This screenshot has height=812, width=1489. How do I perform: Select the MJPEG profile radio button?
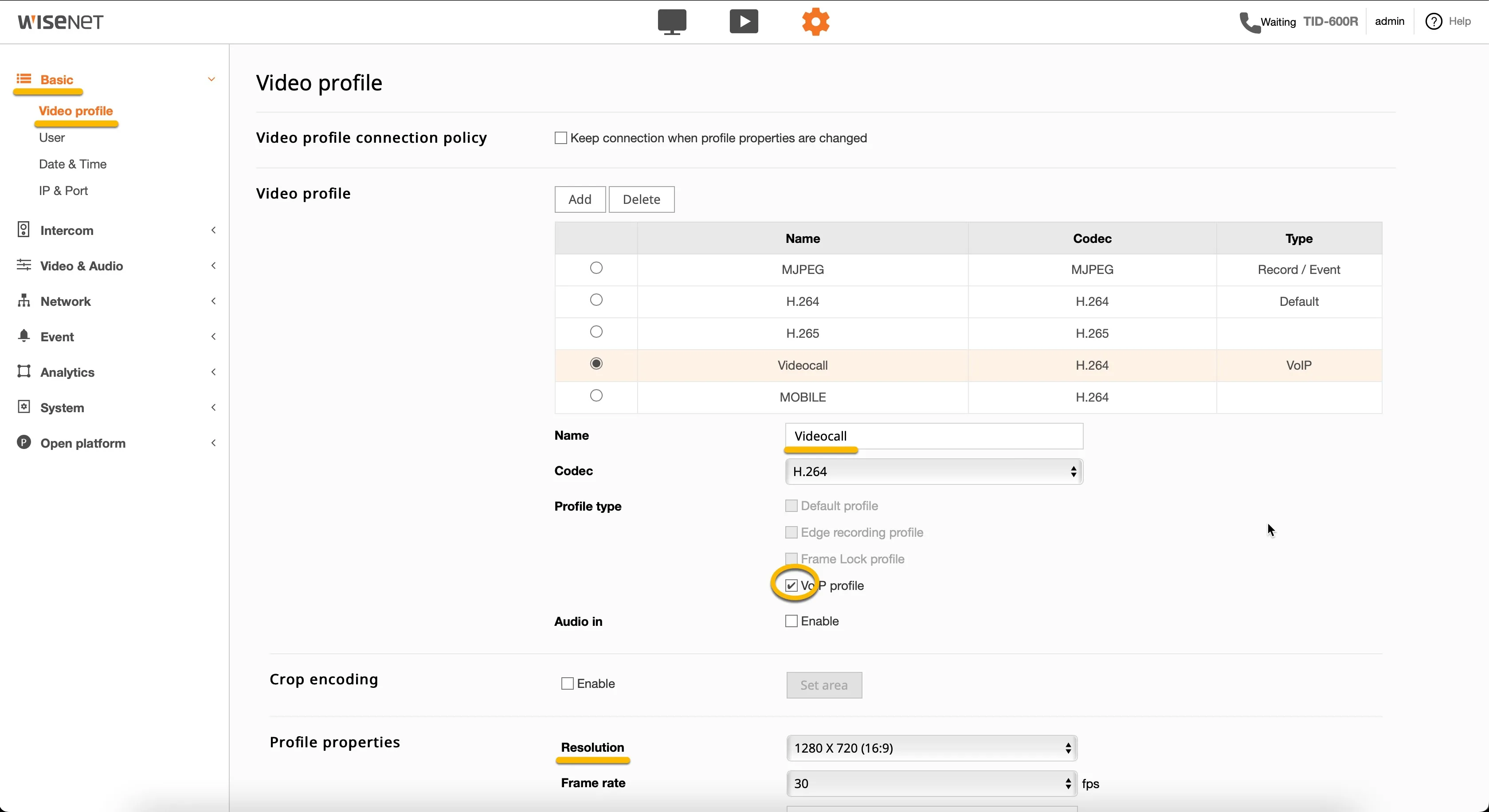[596, 268]
